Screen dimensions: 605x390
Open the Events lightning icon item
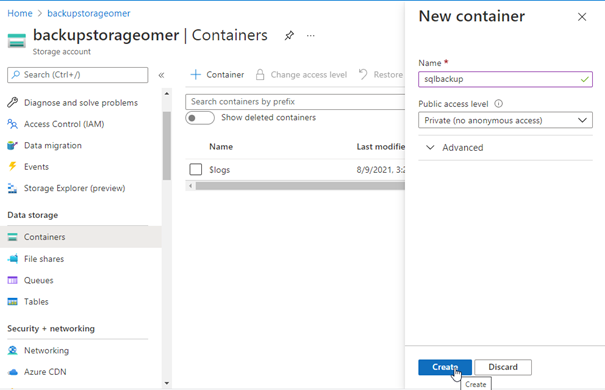click(x=12, y=167)
